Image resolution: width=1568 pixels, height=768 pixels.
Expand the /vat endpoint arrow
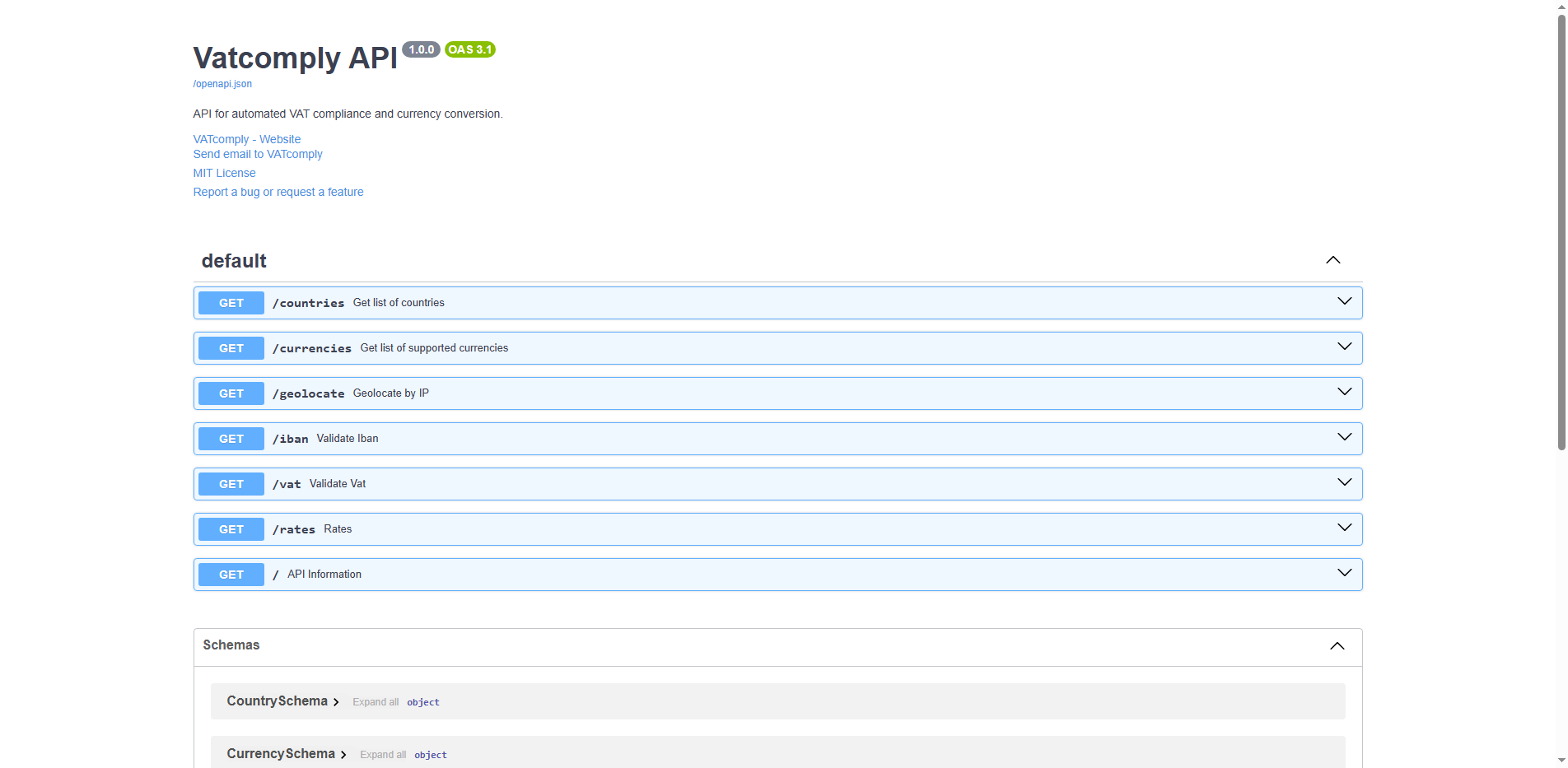(1344, 482)
